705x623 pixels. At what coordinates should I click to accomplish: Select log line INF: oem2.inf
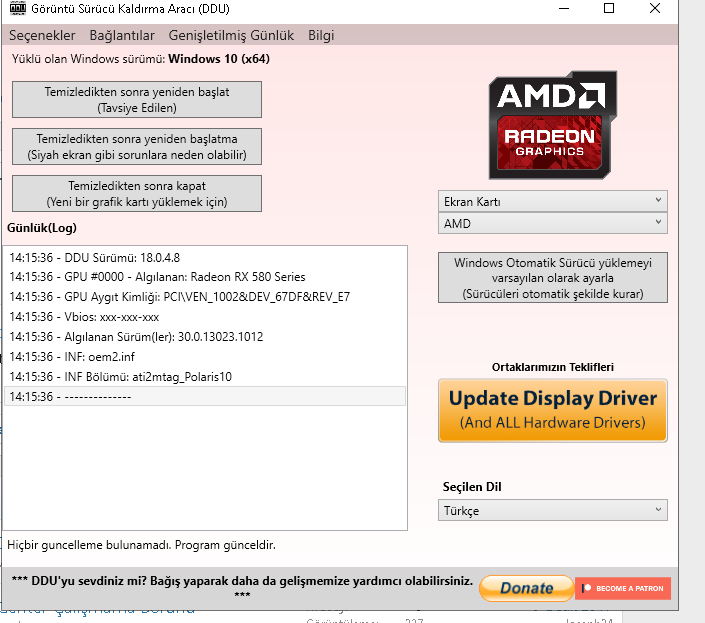click(x=205, y=356)
